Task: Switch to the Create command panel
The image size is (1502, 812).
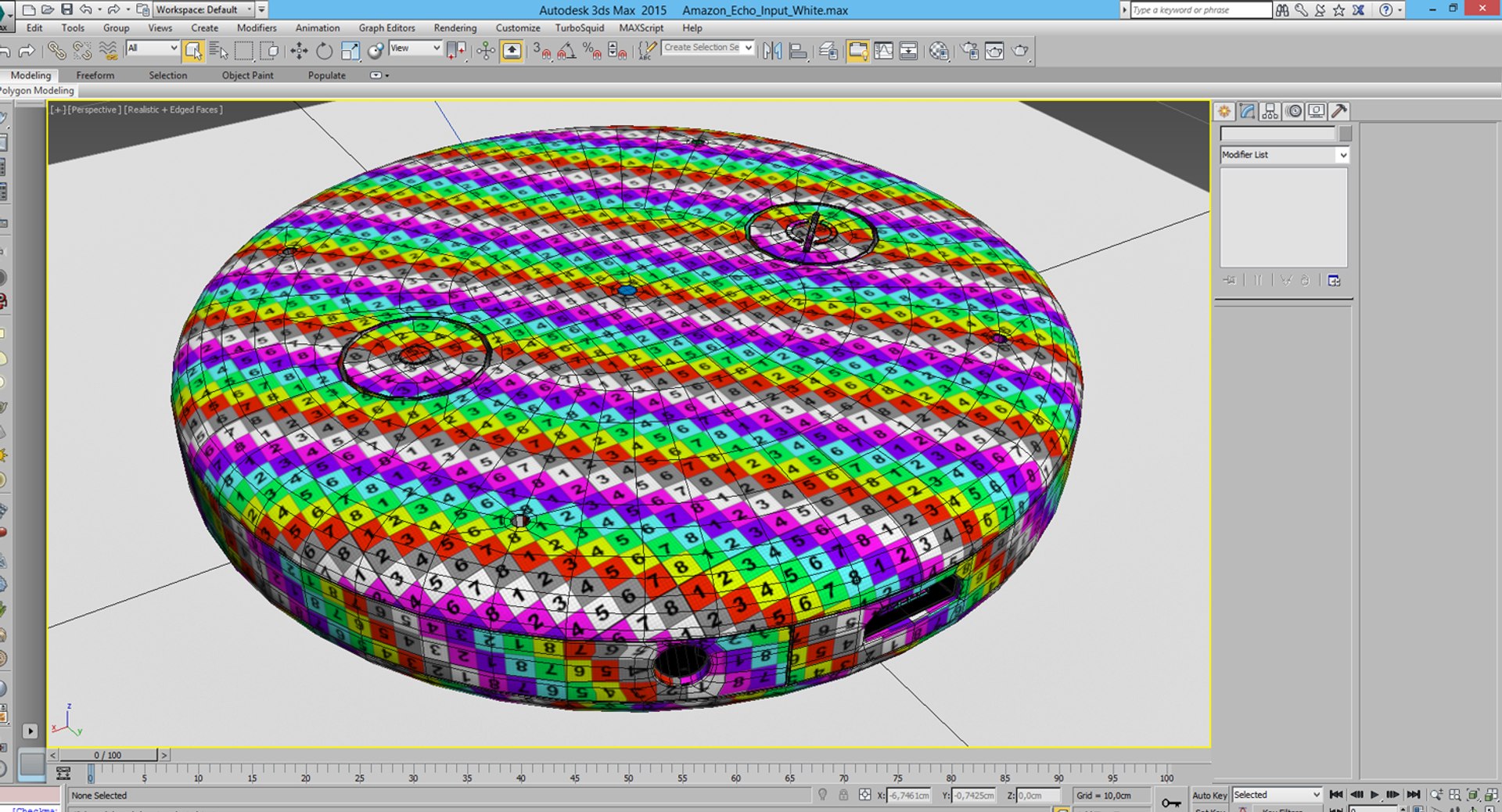Action: (x=1224, y=111)
